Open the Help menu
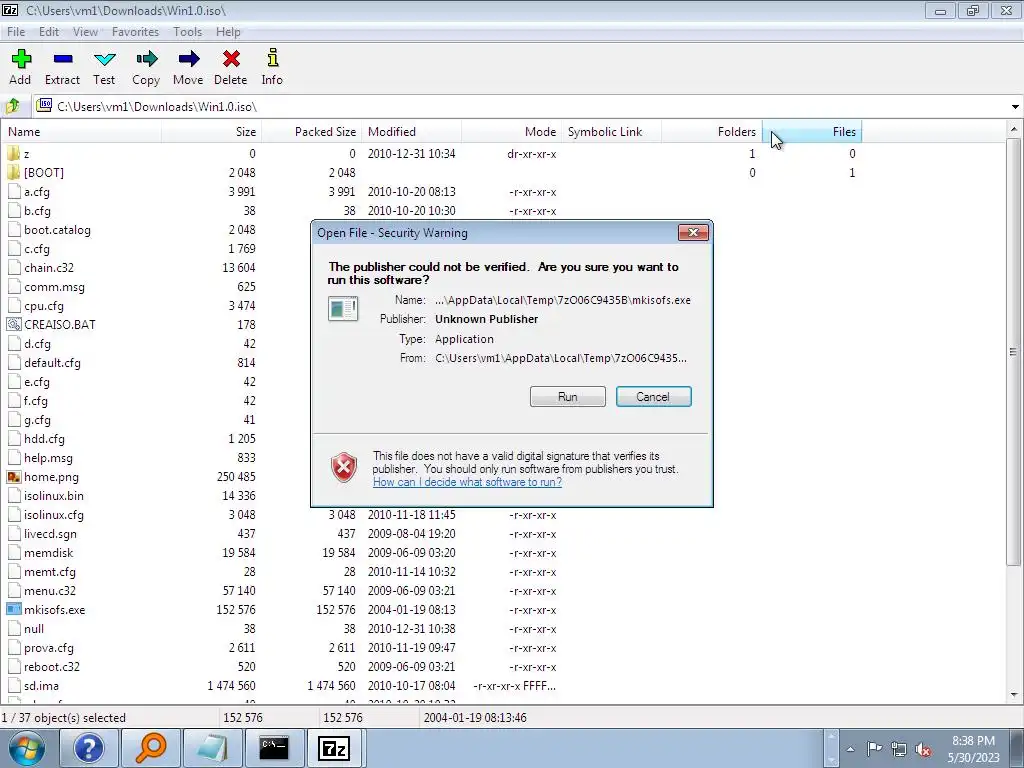Viewport: 1024px width, 768px height. coord(229,31)
